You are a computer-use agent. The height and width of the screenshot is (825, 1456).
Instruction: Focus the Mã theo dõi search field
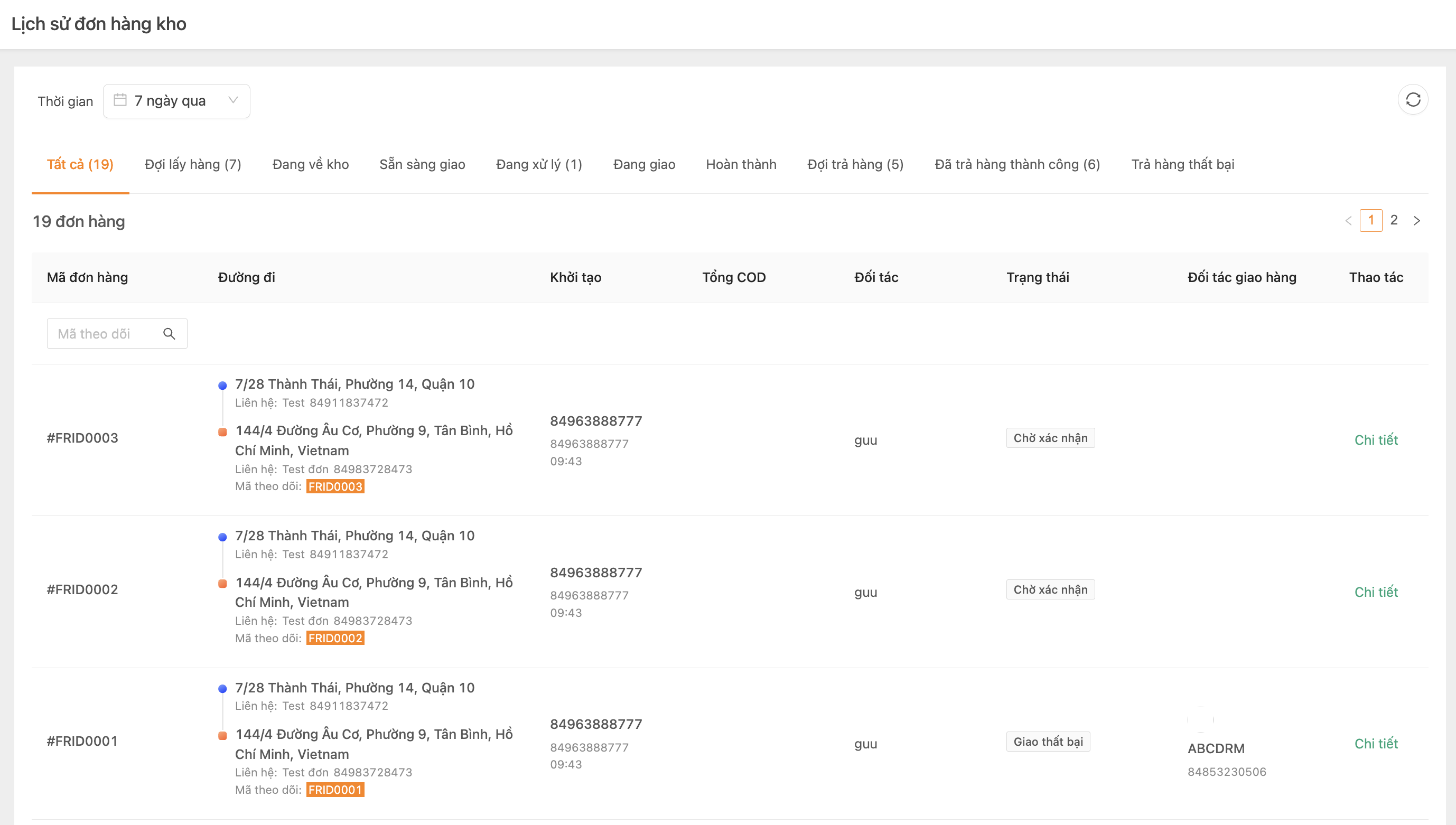coord(117,334)
